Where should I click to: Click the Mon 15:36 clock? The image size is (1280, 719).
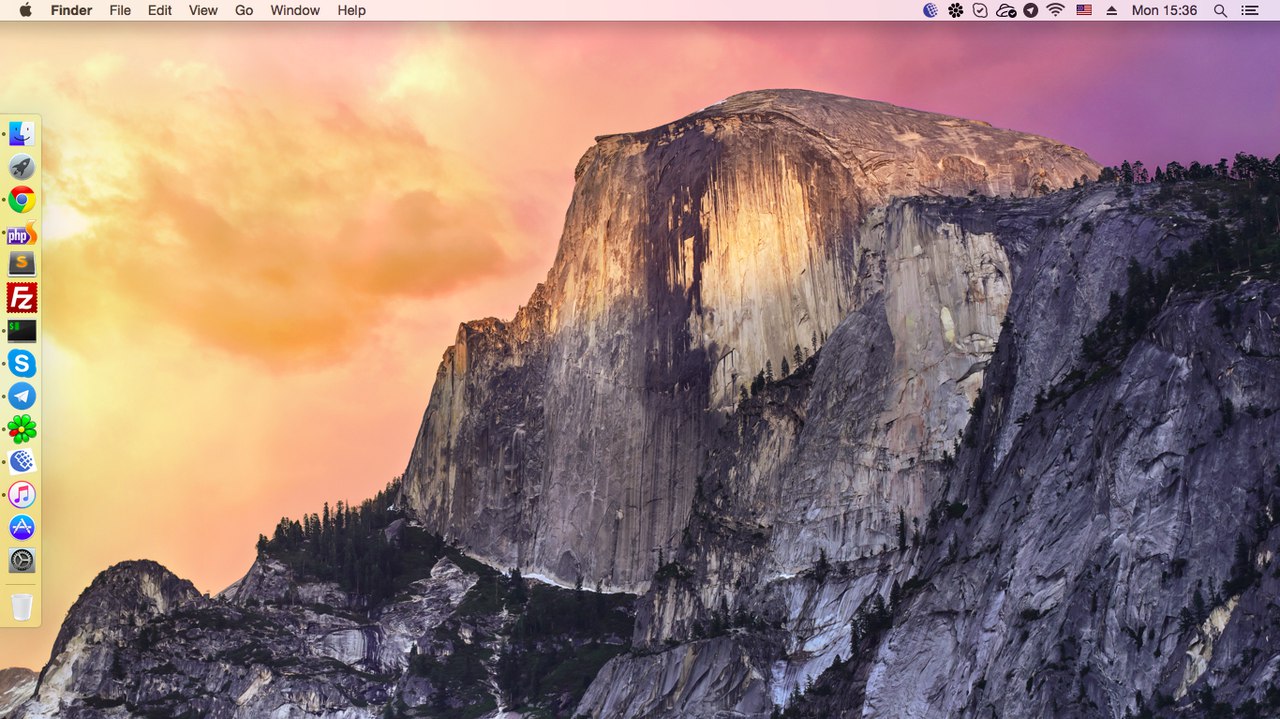click(1164, 10)
